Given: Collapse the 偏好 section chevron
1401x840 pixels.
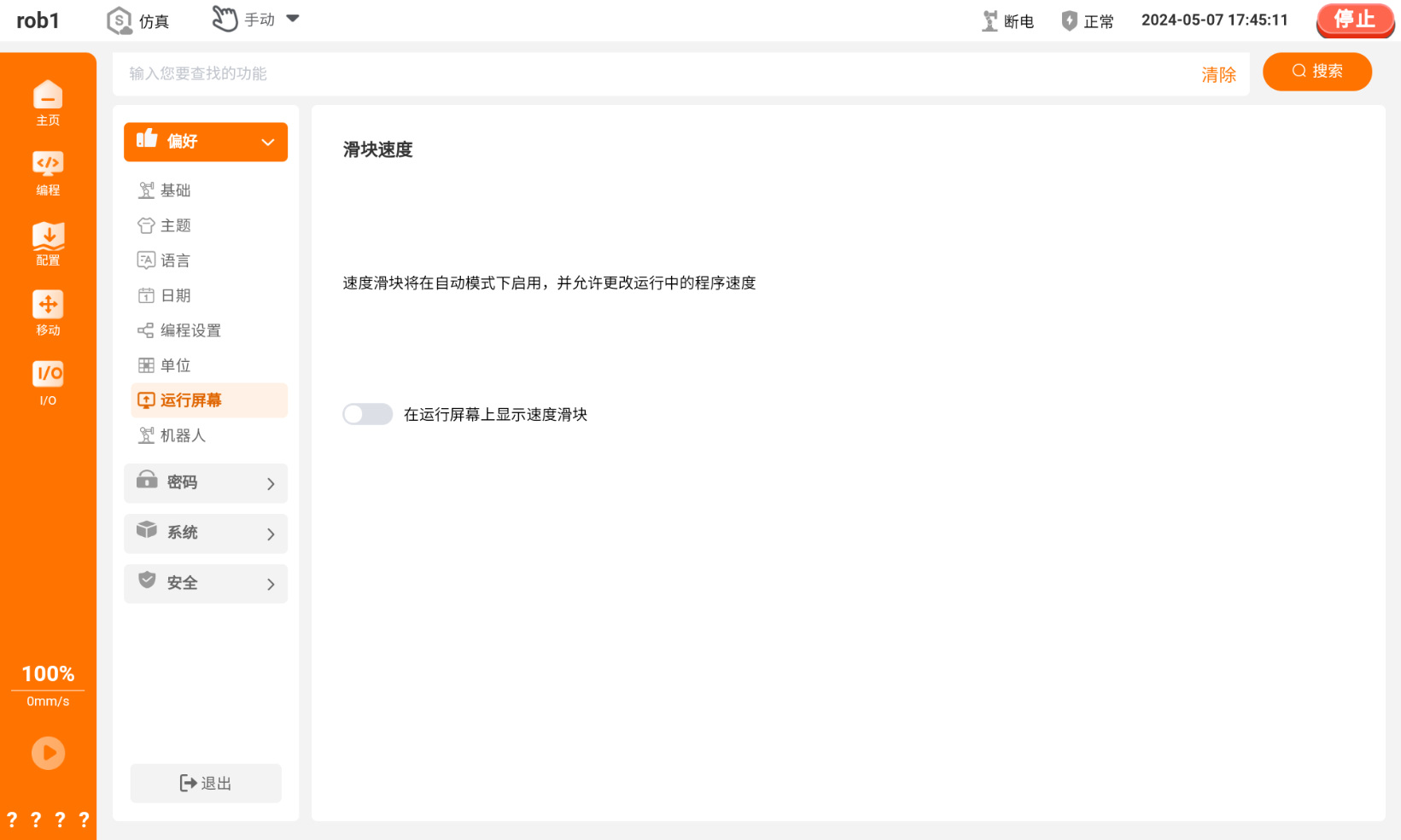Looking at the screenshot, I should [268, 143].
